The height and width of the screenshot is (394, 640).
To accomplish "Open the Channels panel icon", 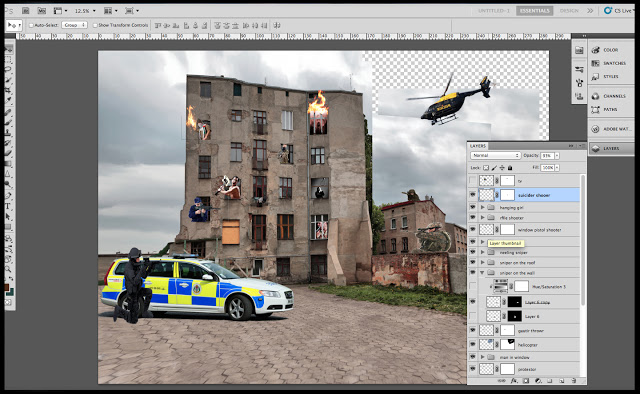I will [x=596, y=96].
